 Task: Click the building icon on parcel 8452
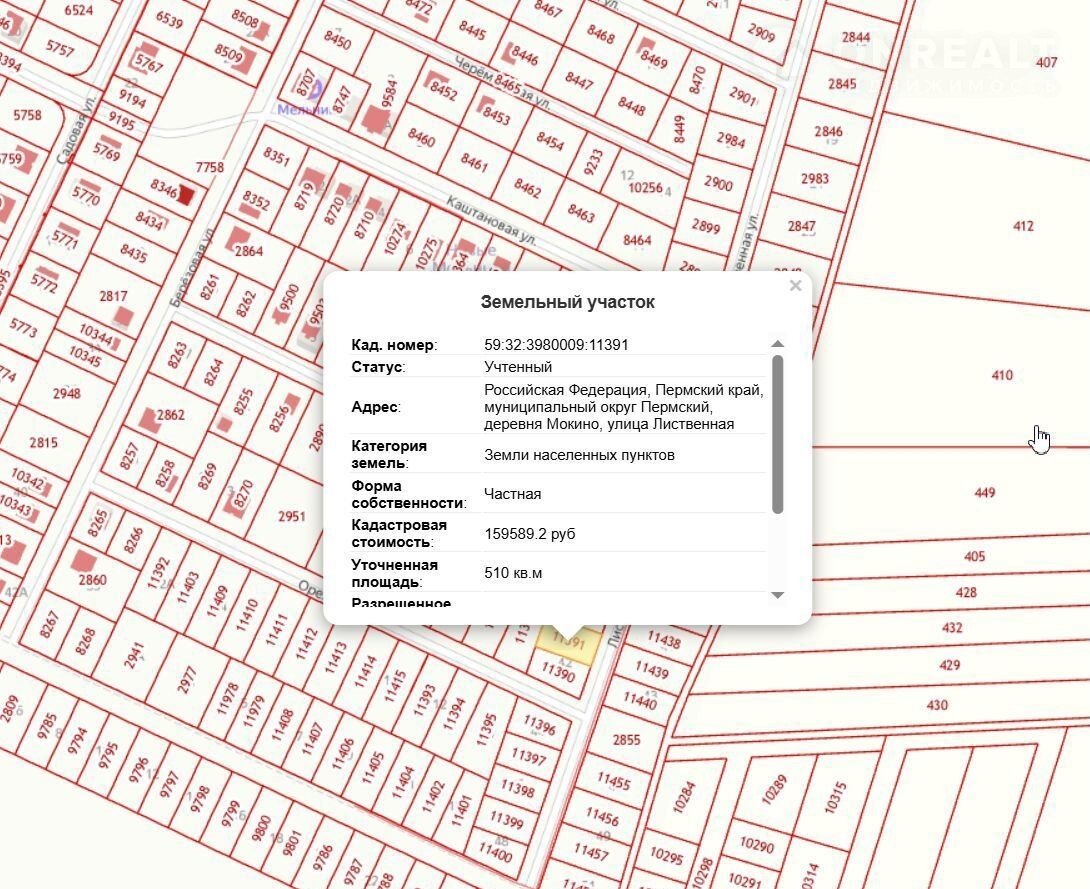point(434,78)
